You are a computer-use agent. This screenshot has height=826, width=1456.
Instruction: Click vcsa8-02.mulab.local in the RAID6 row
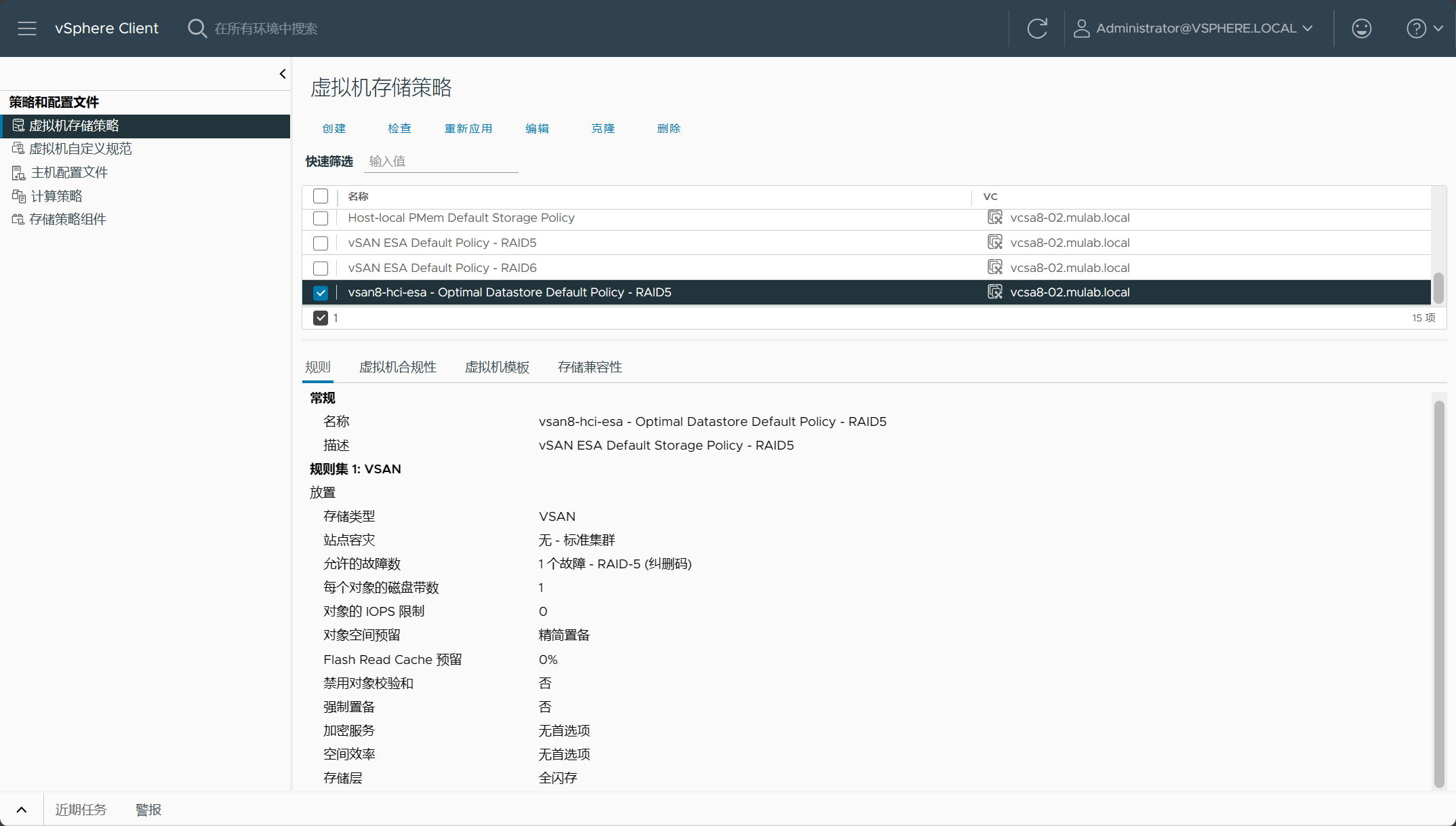pos(1070,268)
